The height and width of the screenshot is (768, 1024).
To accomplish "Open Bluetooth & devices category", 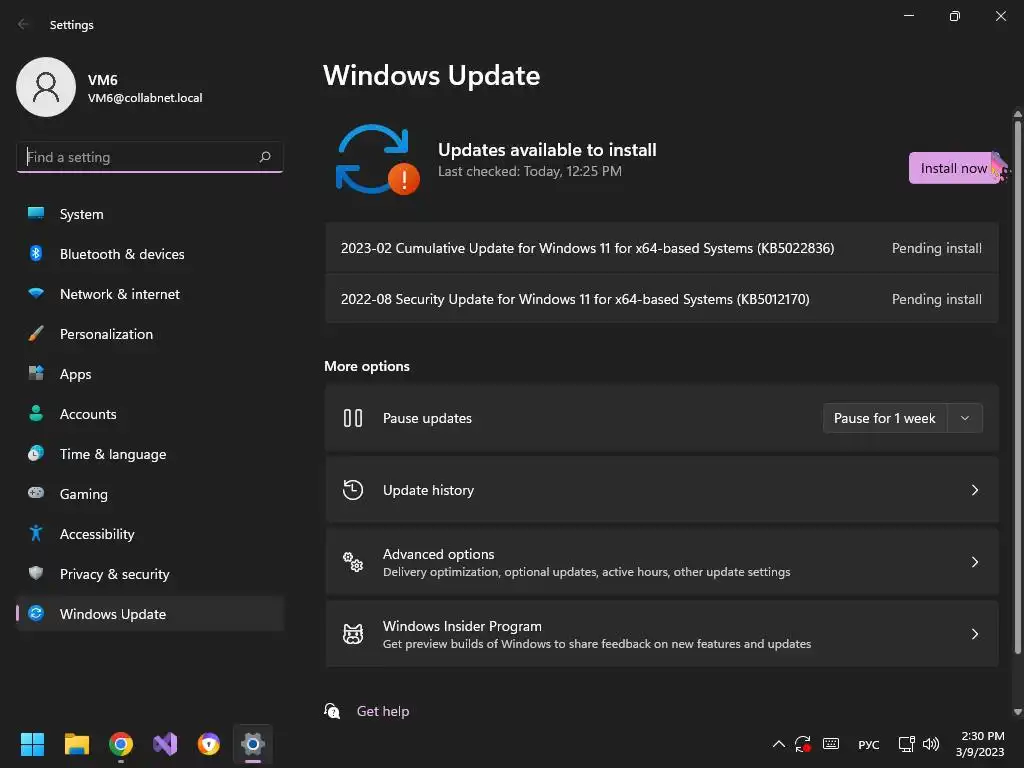I will click(x=150, y=253).
